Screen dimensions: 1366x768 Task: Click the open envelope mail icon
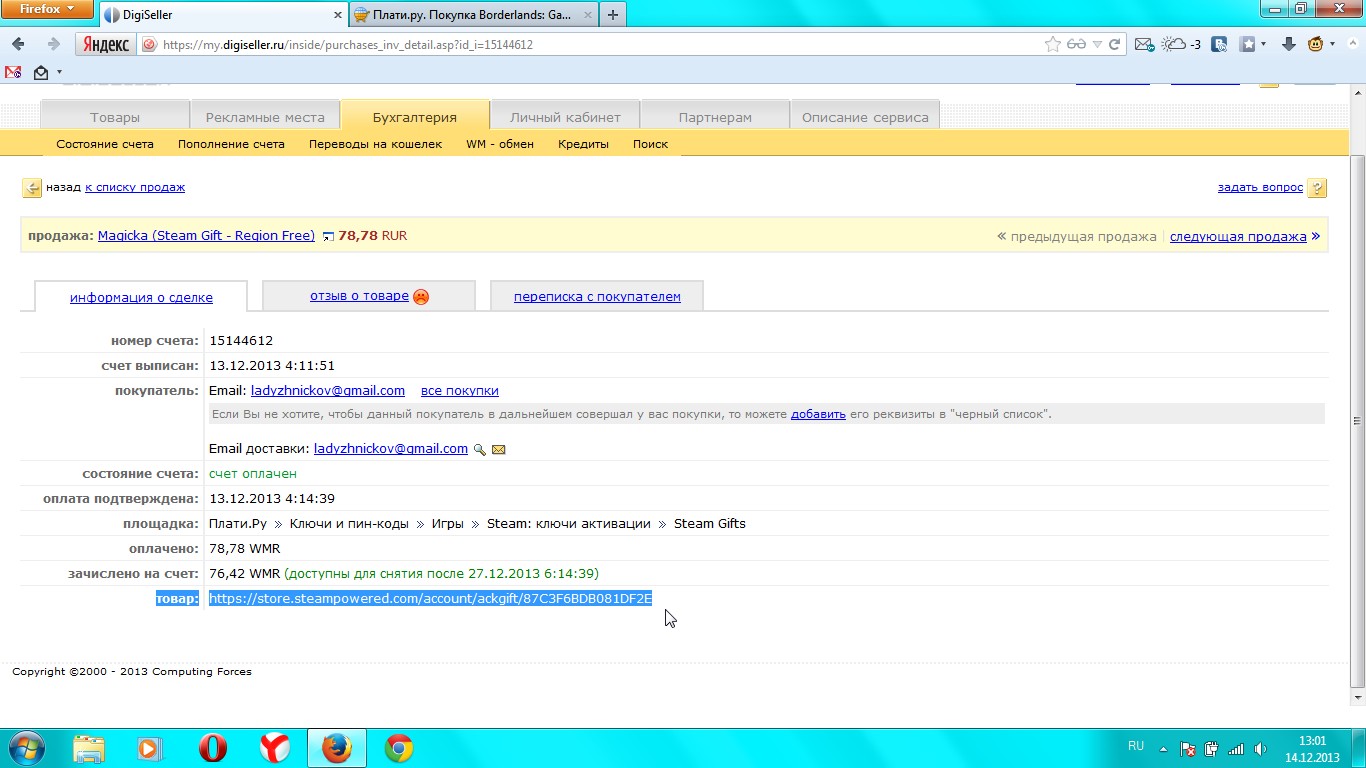41,72
